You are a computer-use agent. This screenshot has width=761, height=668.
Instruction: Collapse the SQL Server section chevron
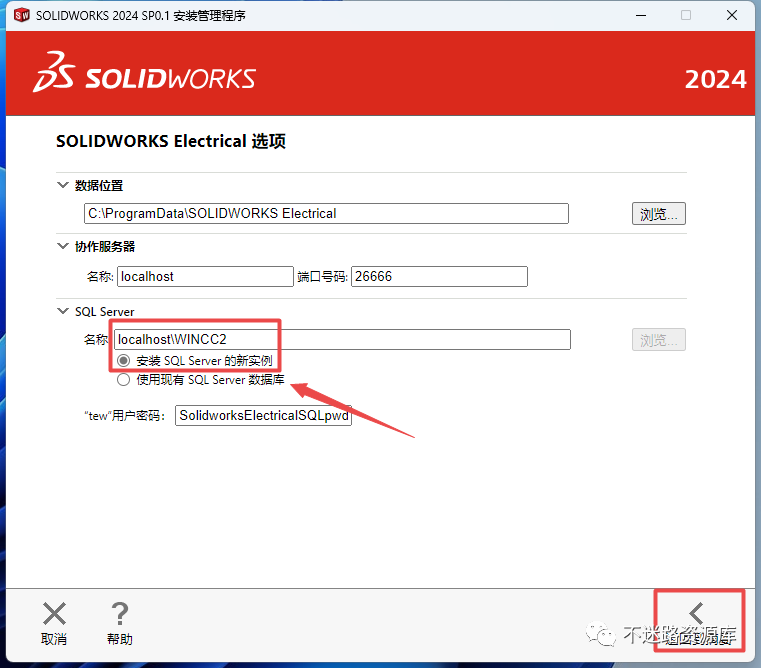63,311
